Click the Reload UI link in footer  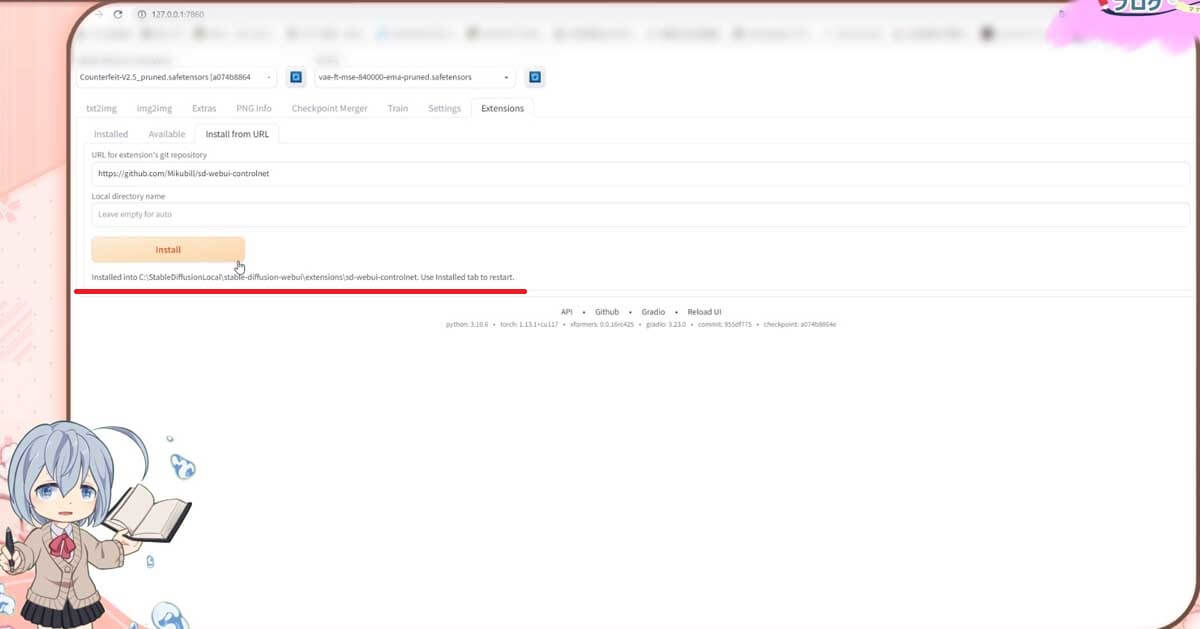point(704,311)
